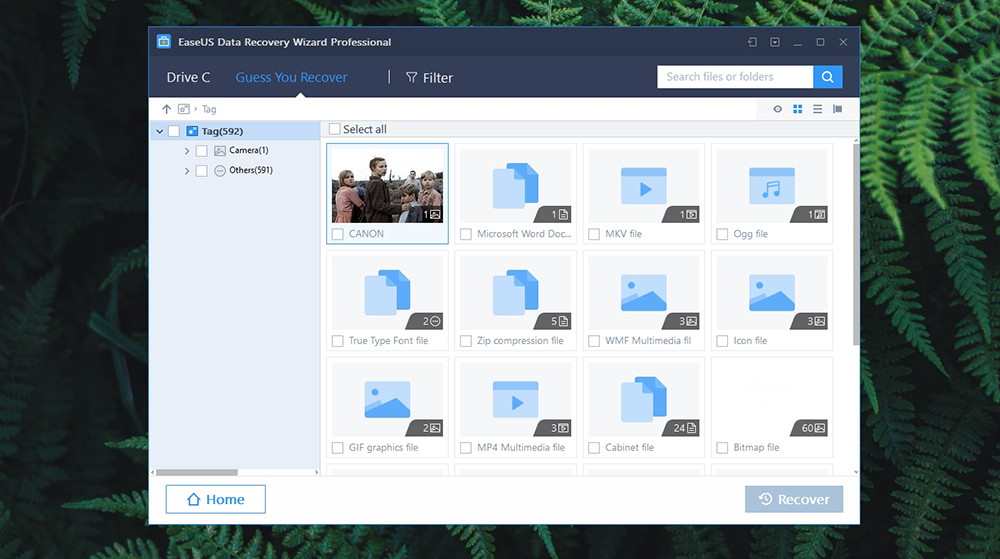
Task: Tick the Bitmap file checkbox
Action: [x=722, y=448]
